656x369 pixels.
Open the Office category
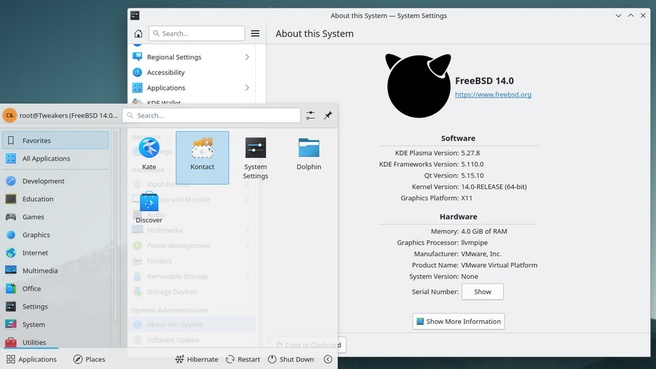[56, 289]
